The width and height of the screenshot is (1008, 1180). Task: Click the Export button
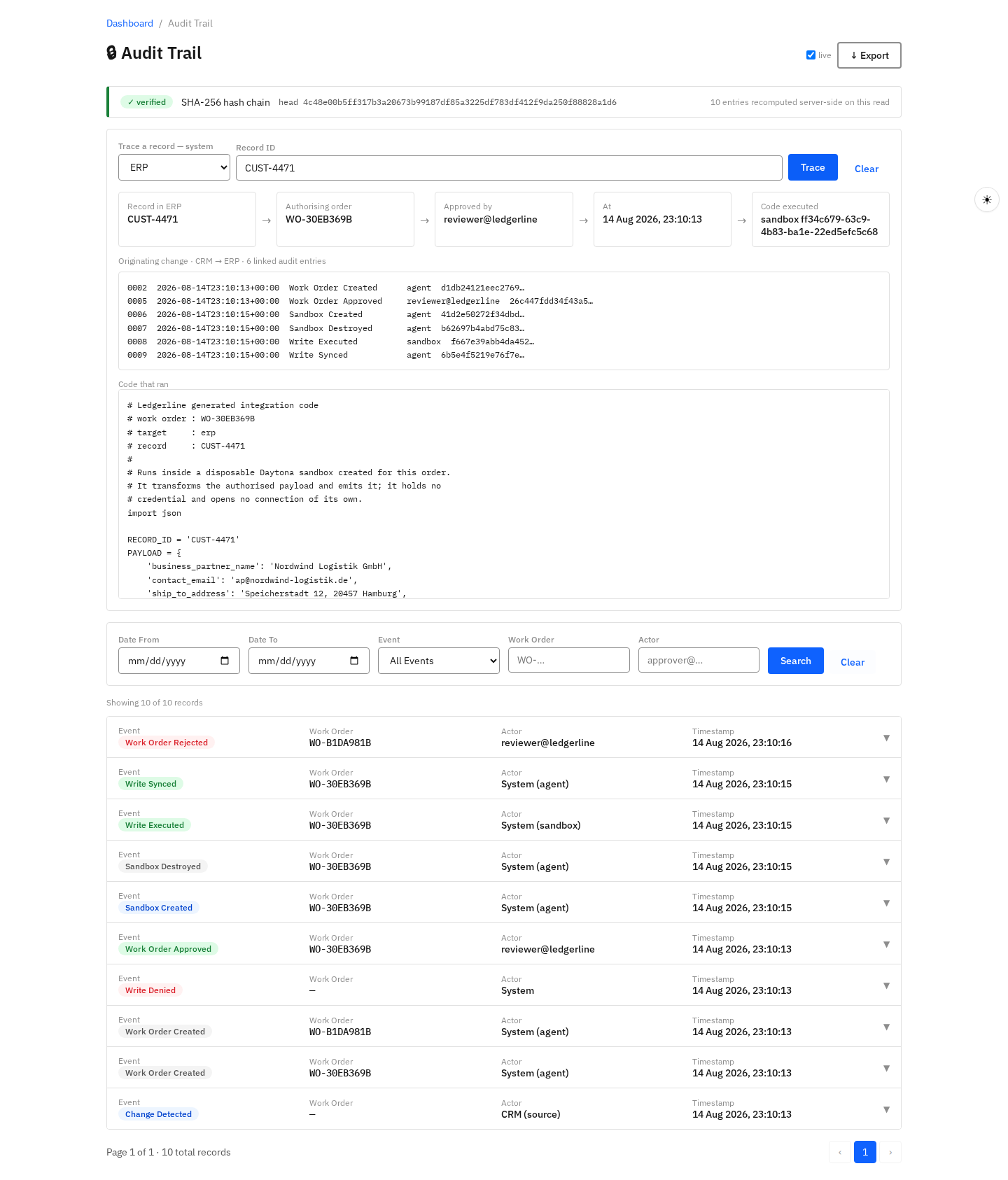(869, 55)
